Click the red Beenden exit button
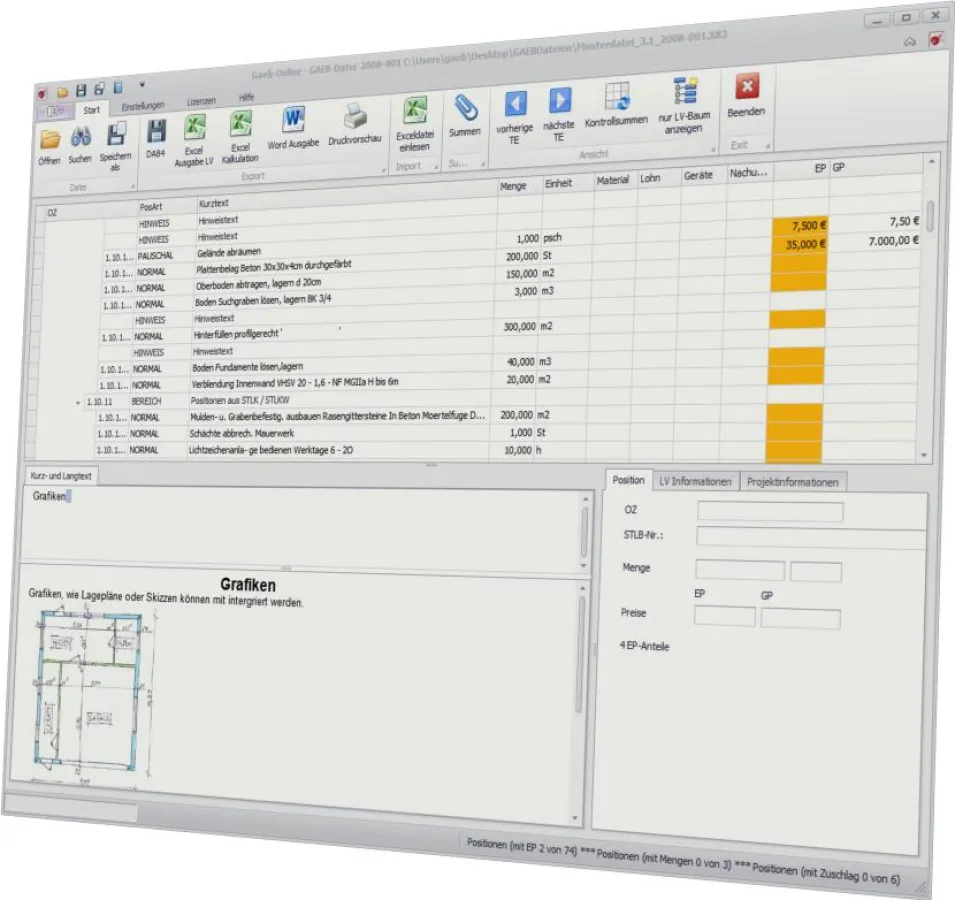The height and width of the screenshot is (900, 955). pos(747,86)
